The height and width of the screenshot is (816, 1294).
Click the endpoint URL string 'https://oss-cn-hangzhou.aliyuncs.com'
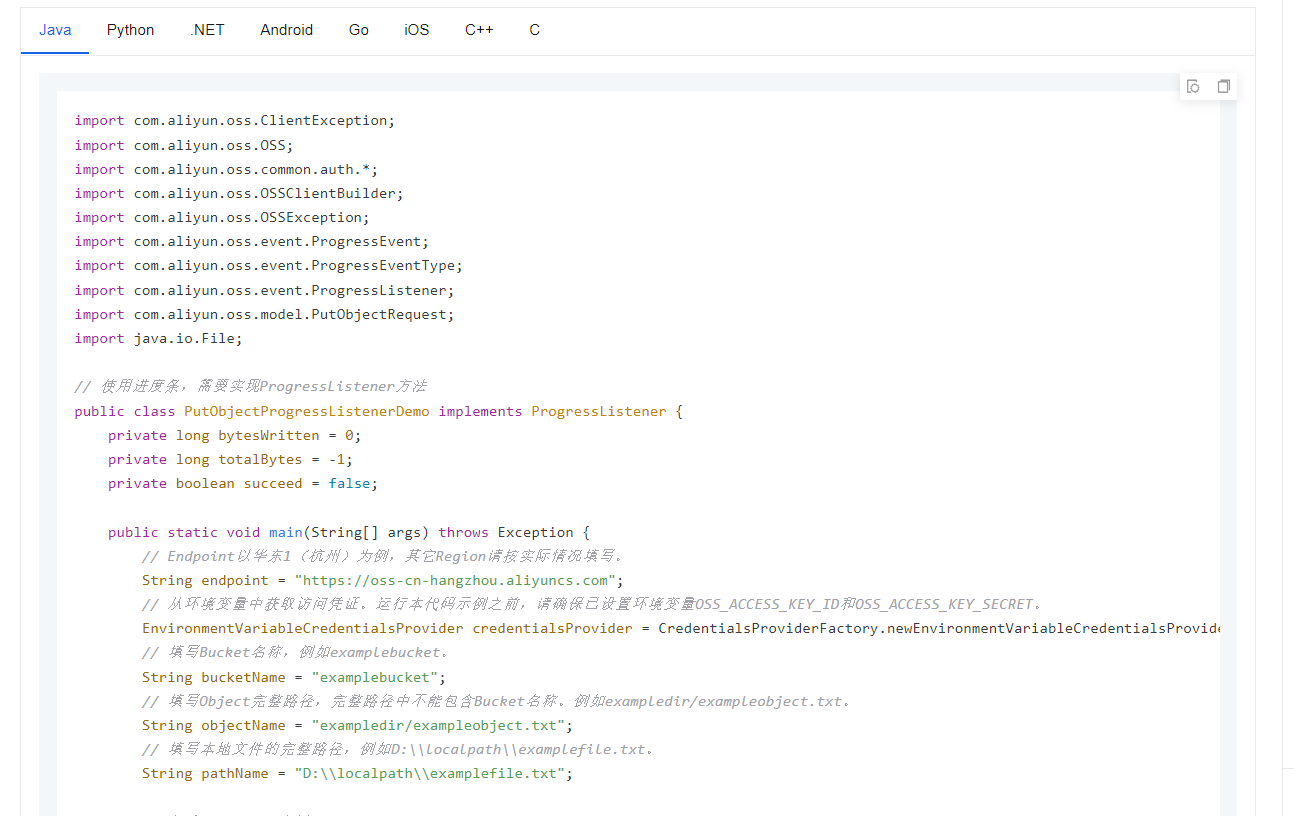point(454,580)
